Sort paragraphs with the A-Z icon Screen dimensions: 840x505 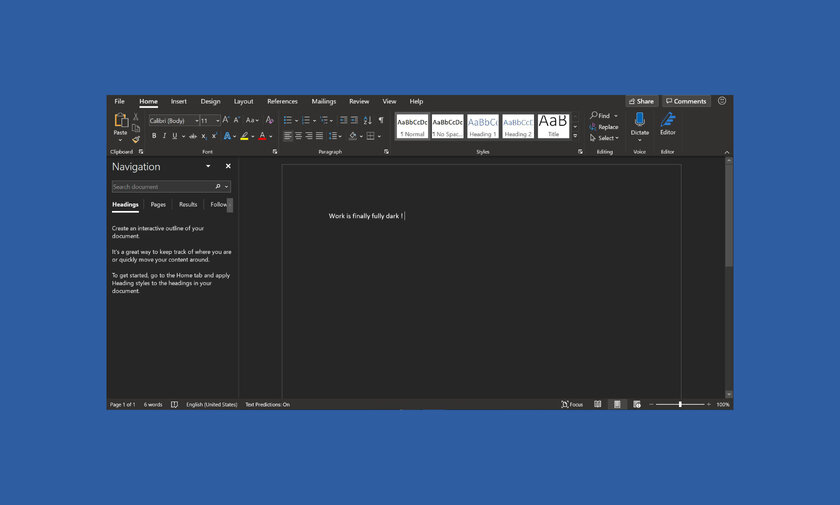click(x=368, y=120)
